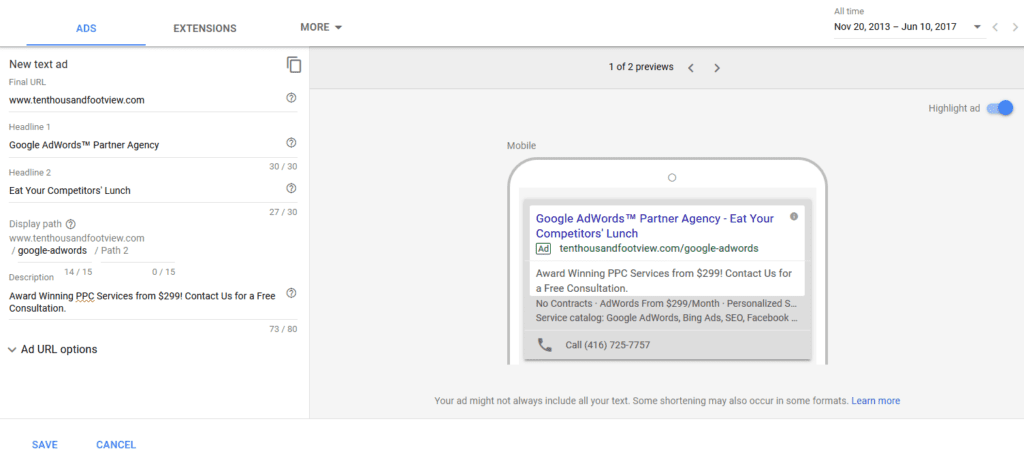1024x466 pixels.
Task: Open help for Headline 1 field
Action: [x=291, y=142]
